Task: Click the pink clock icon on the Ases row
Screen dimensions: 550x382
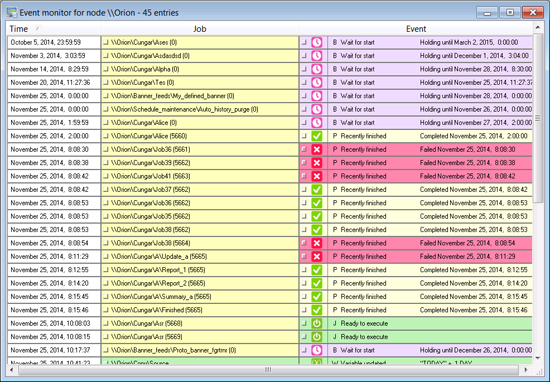Action: [317, 42]
